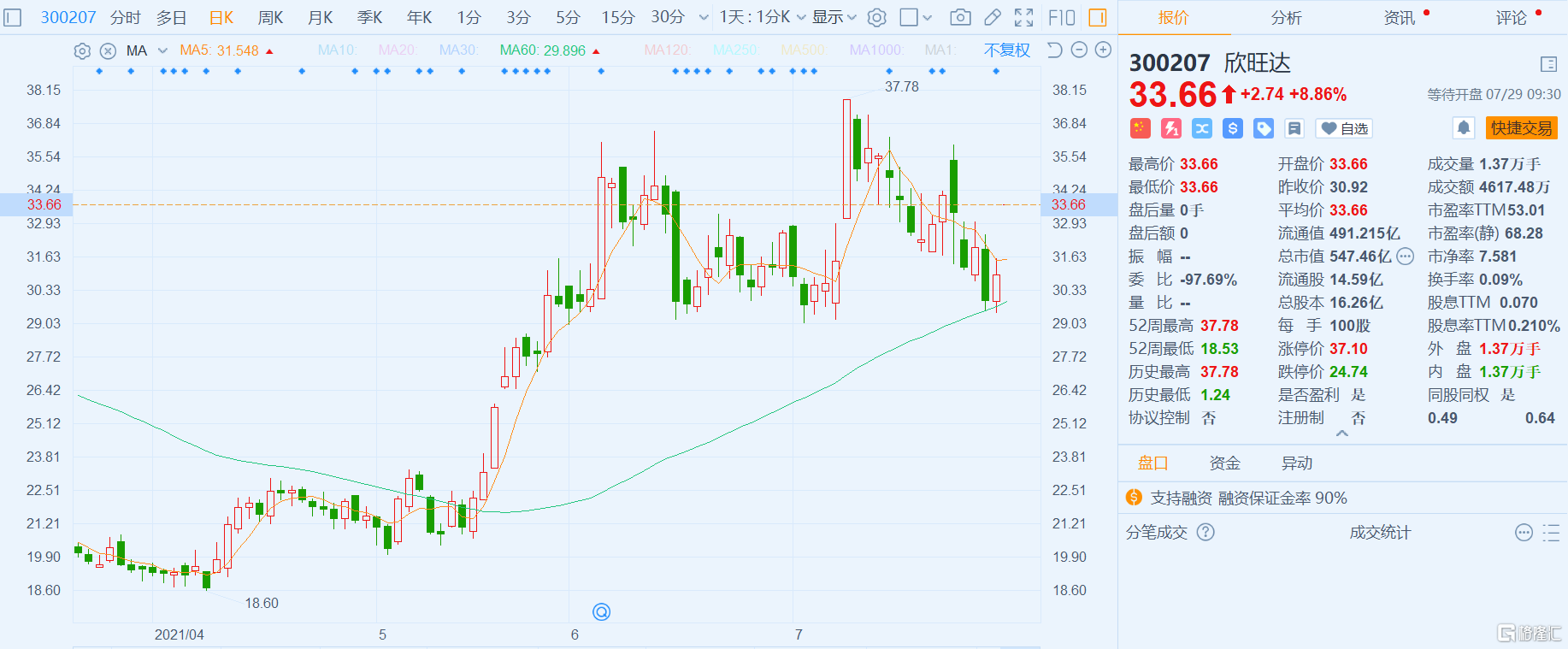Switch to 月K monthly chart
This screenshot has width=1568, height=649.
(320, 17)
